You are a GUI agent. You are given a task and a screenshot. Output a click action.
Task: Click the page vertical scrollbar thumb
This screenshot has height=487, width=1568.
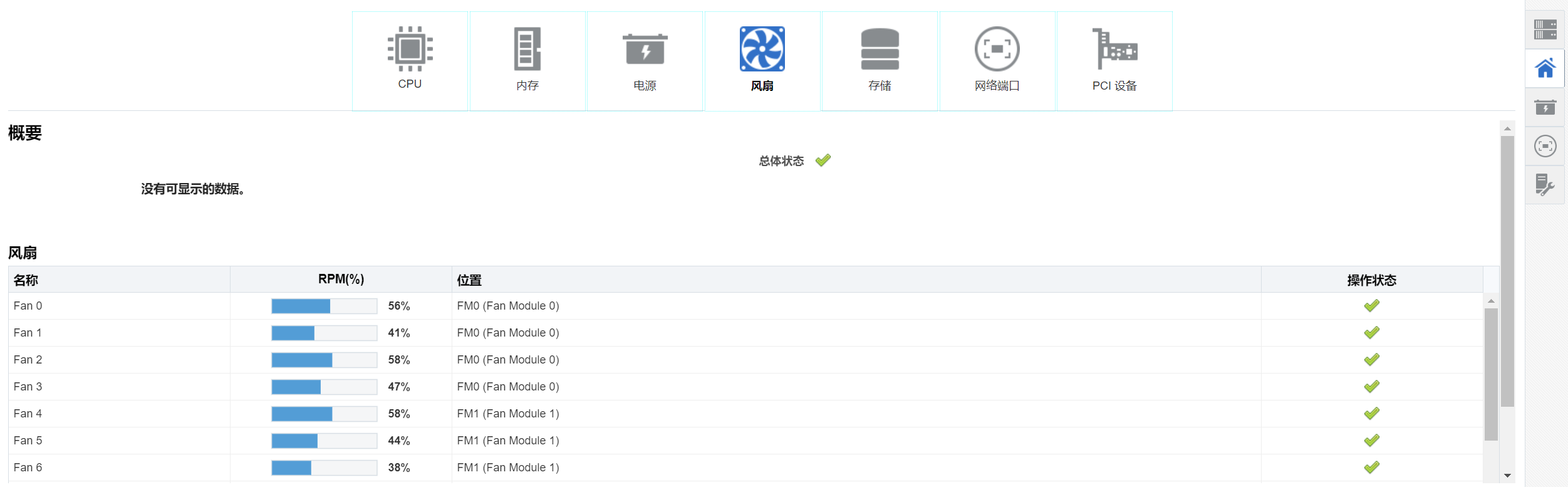point(1507,271)
